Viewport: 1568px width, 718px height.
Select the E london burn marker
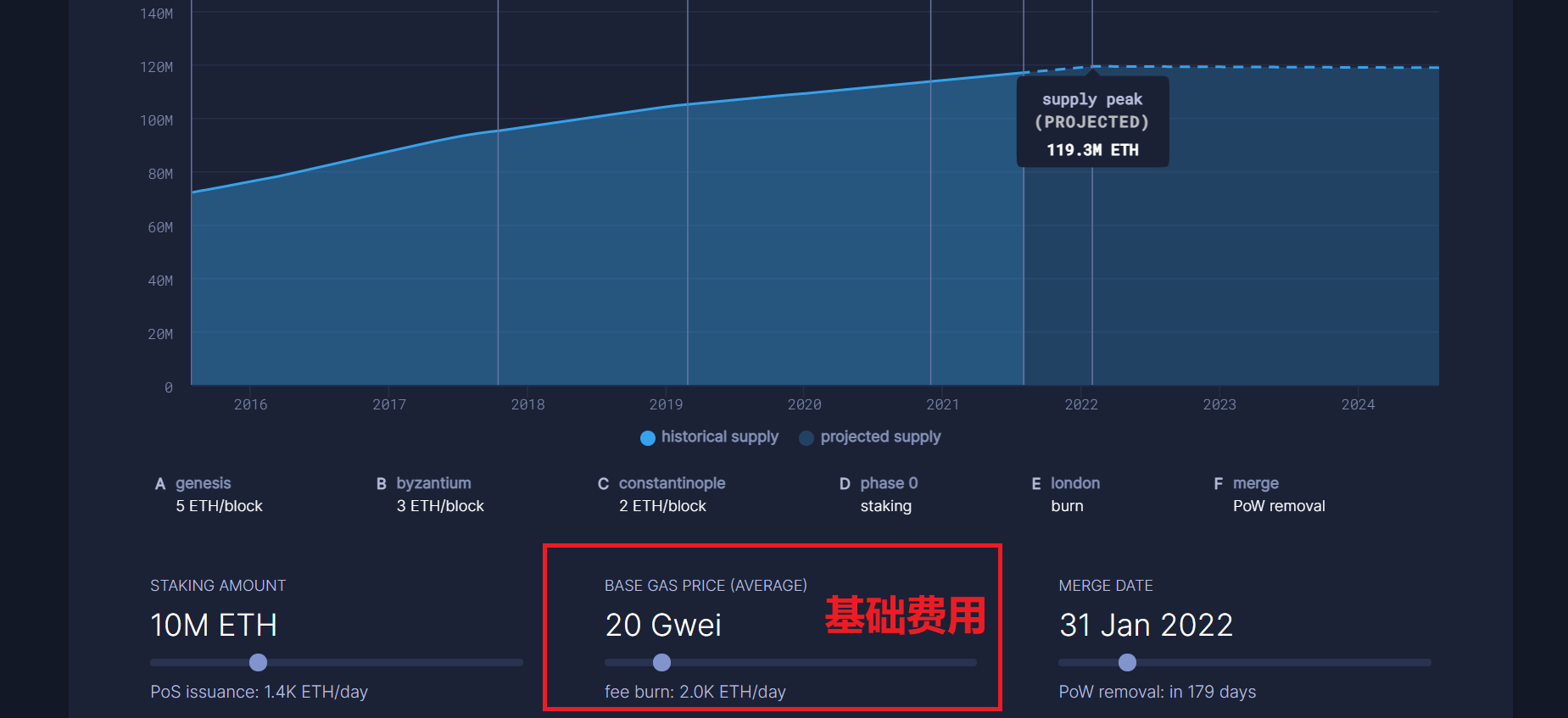point(1065,494)
